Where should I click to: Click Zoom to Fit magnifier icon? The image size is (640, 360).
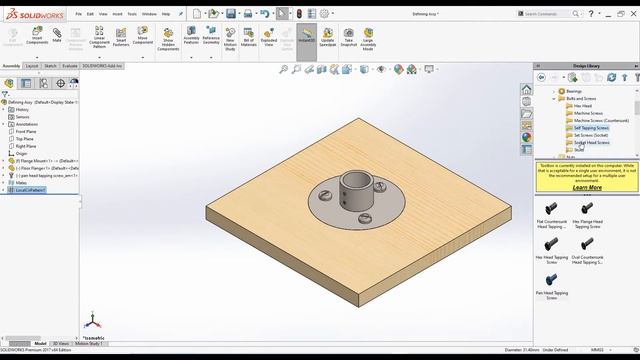pos(283,69)
